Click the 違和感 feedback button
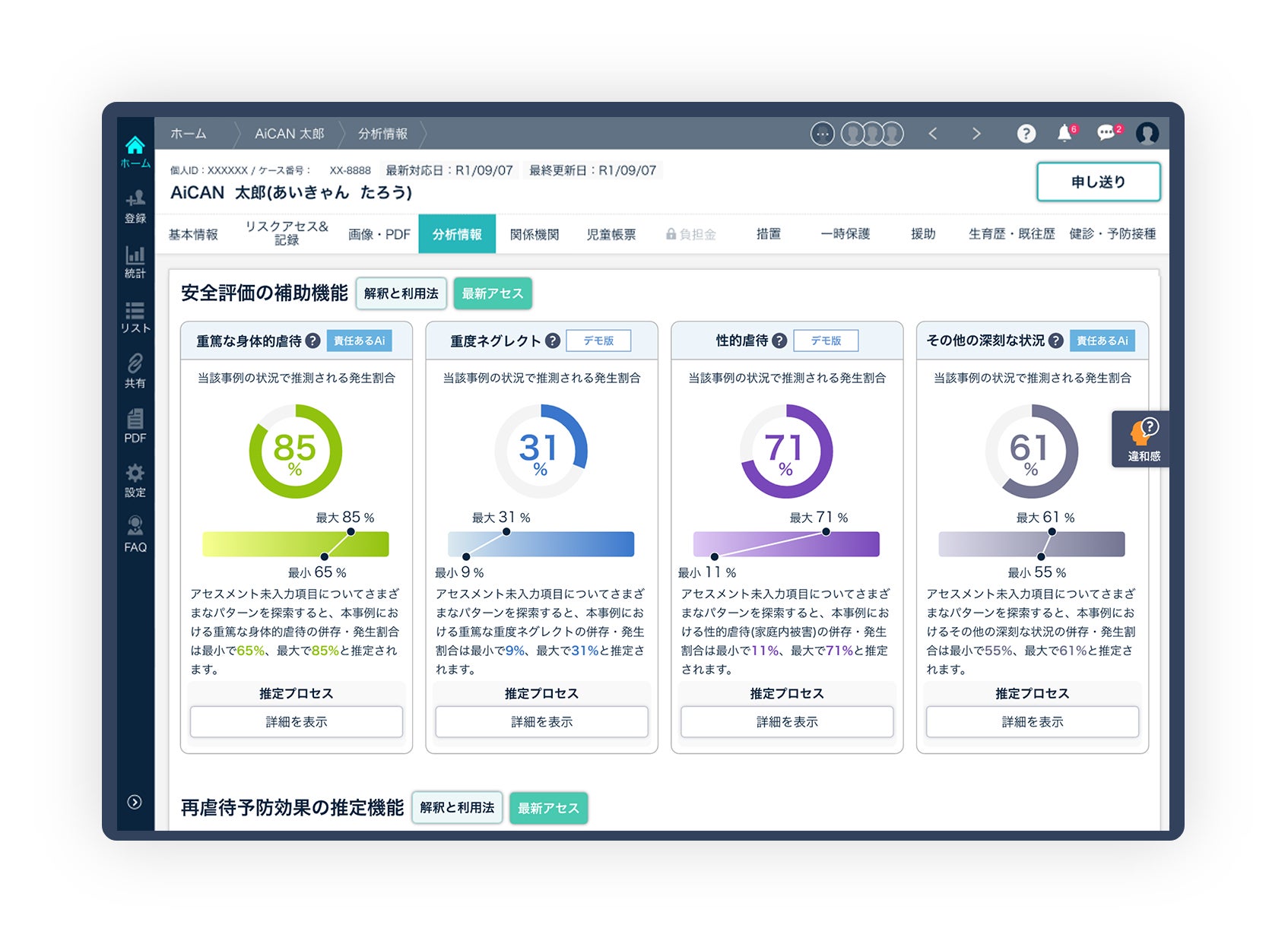Image resolution: width=1288 pixels, height=944 pixels. (x=1141, y=439)
